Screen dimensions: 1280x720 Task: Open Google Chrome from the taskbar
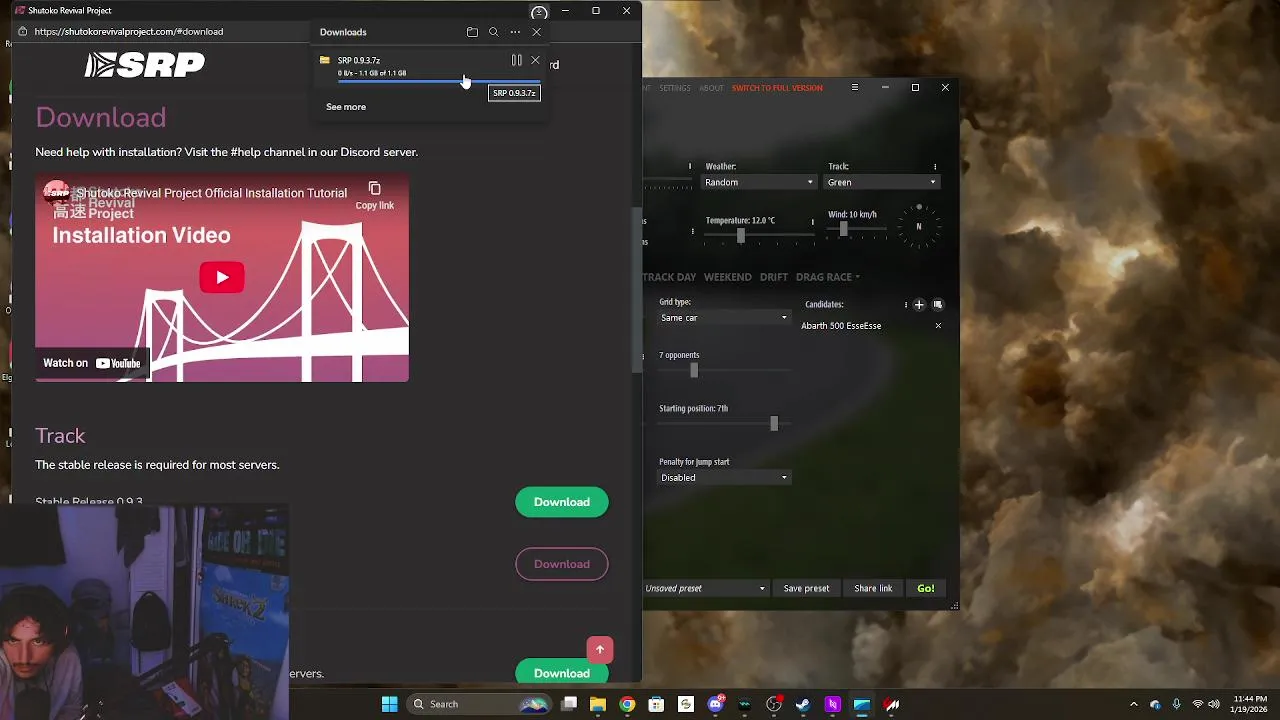point(627,704)
